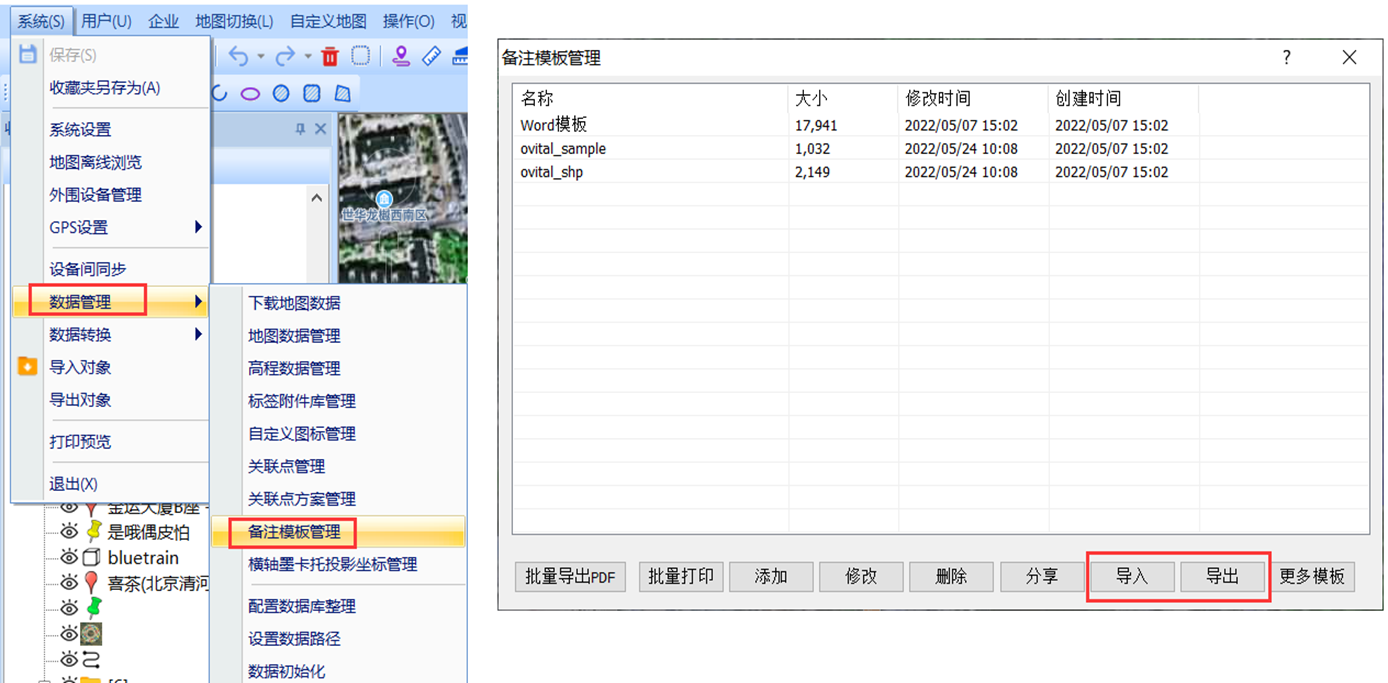Click the 修改时间 column header
Image resolution: width=1388 pixels, height=683 pixels.
pyautogui.click(x=937, y=98)
